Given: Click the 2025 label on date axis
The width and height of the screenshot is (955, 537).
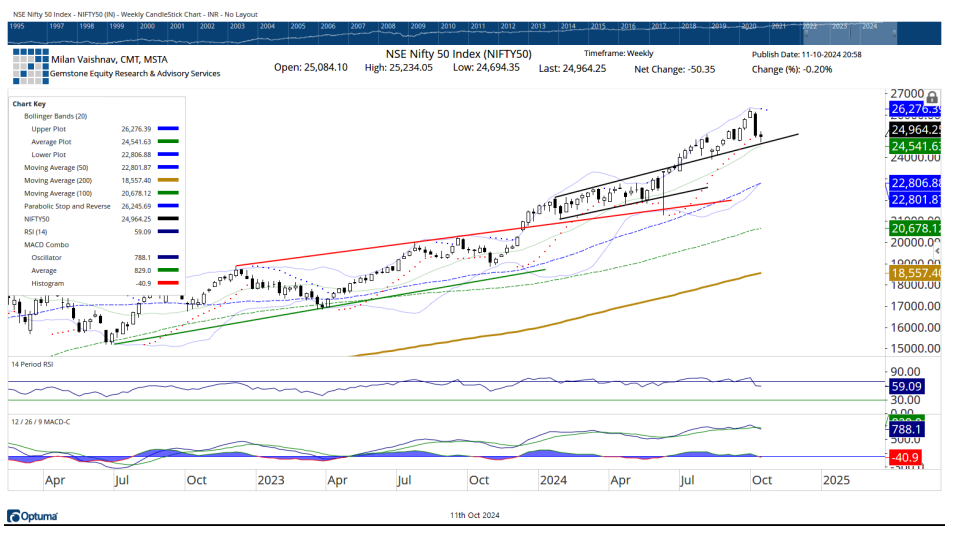Looking at the screenshot, I should click(x=836, y=480).
